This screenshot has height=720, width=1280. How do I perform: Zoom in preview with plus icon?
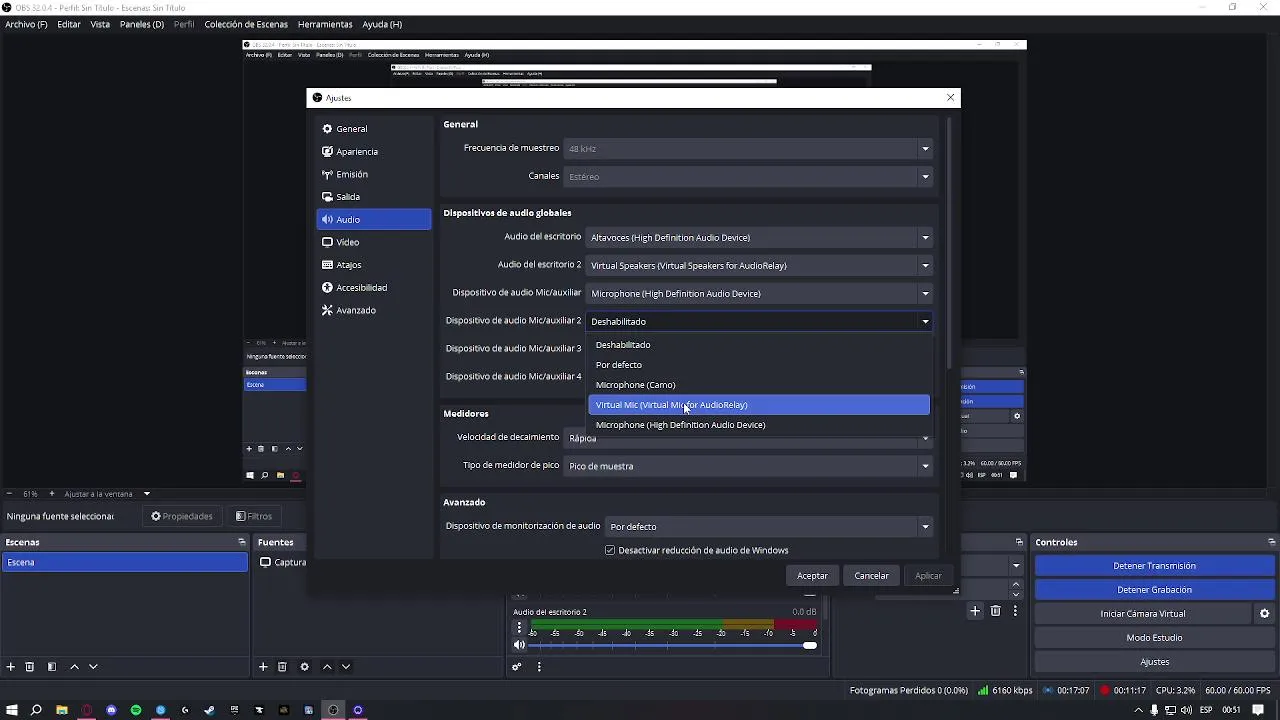(52, 494)
